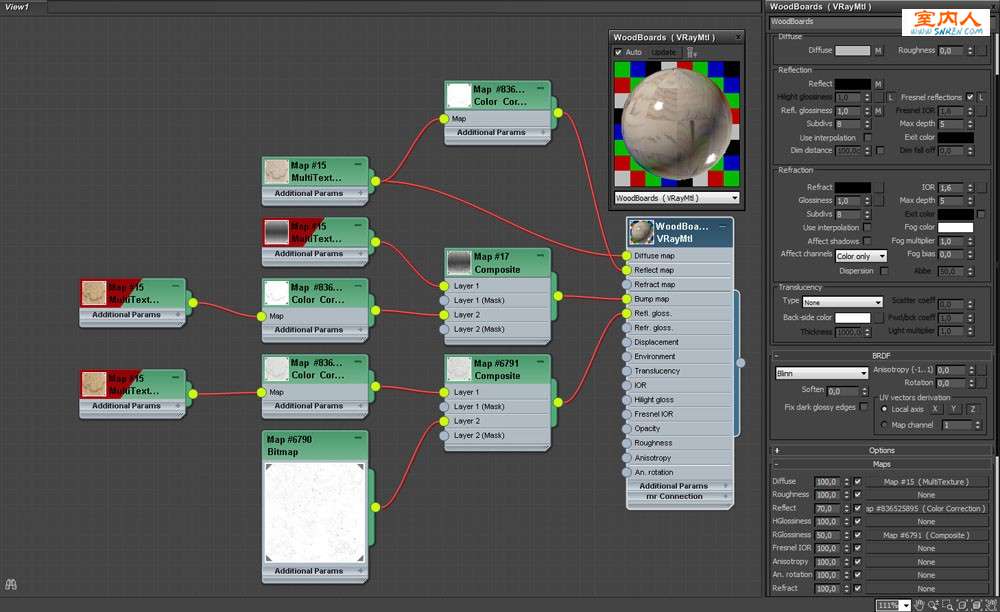Collapse the BRDF rollout
The width and height of the screenshot is (1000, 612).
point(881,356)
